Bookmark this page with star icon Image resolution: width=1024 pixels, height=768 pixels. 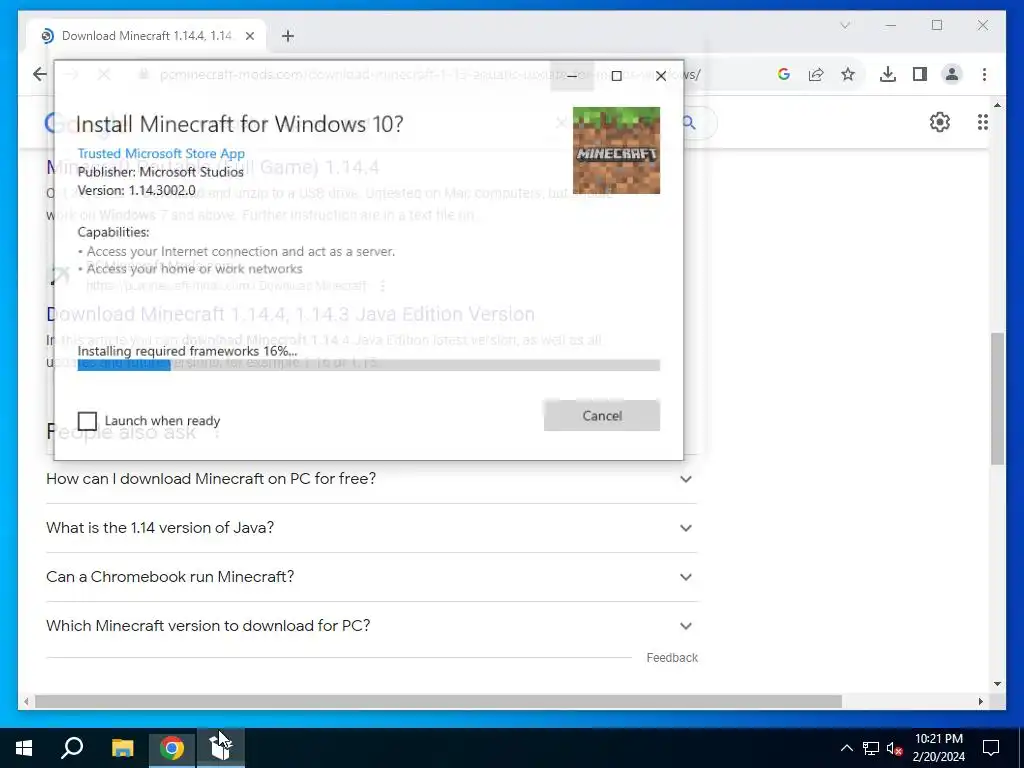(848, 74)
